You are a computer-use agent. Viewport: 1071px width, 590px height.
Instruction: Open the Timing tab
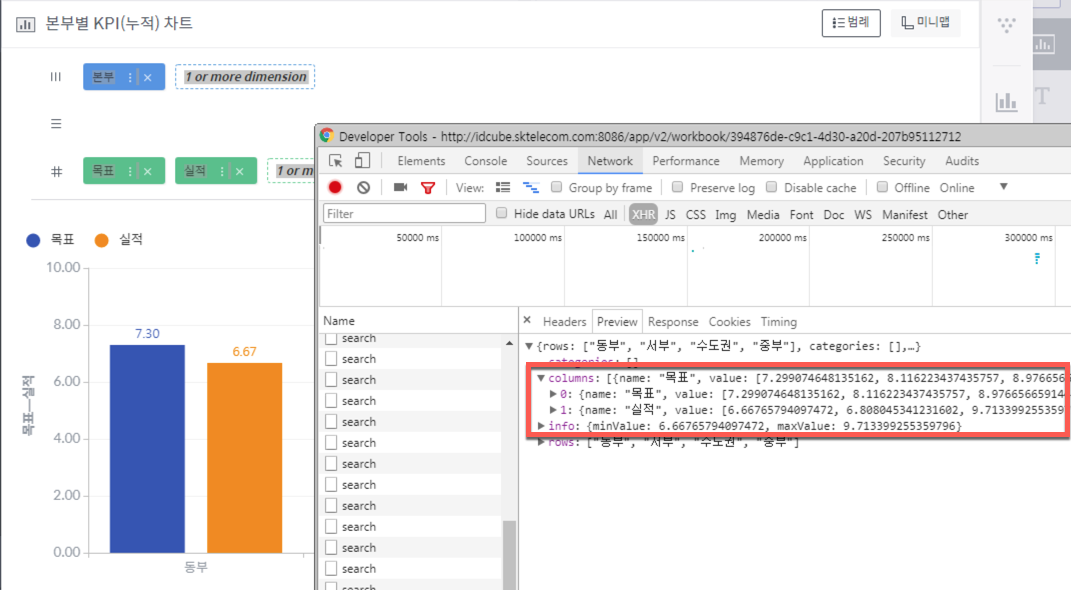[779, 322]
